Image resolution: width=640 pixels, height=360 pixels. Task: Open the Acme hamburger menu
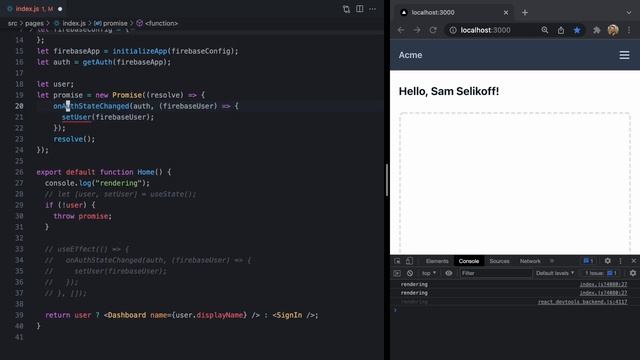624,55
